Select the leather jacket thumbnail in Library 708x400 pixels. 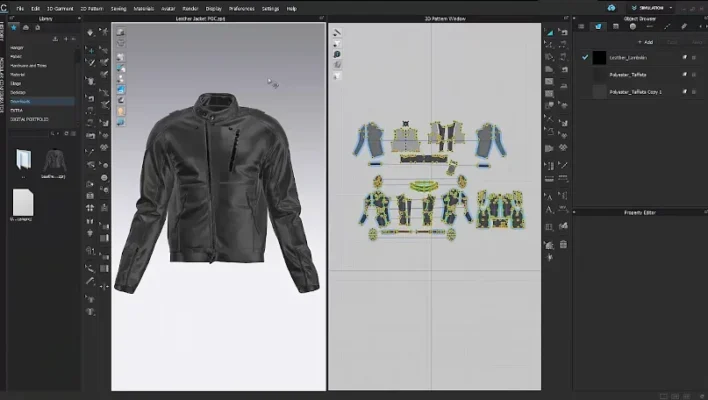click(54, 159)
